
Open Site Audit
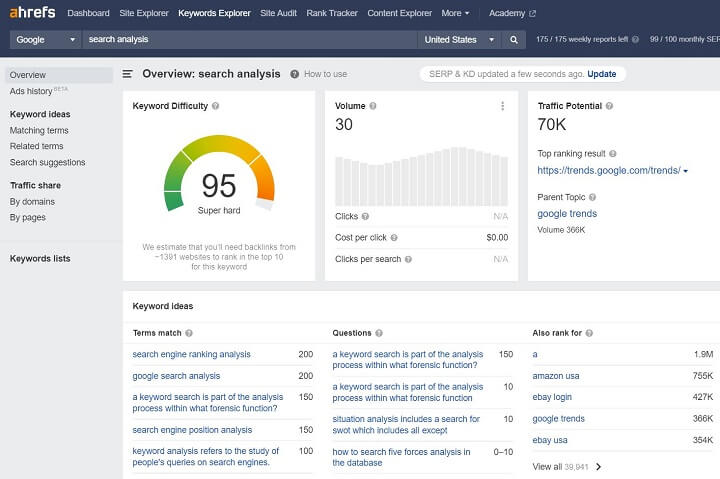[278, 13]
